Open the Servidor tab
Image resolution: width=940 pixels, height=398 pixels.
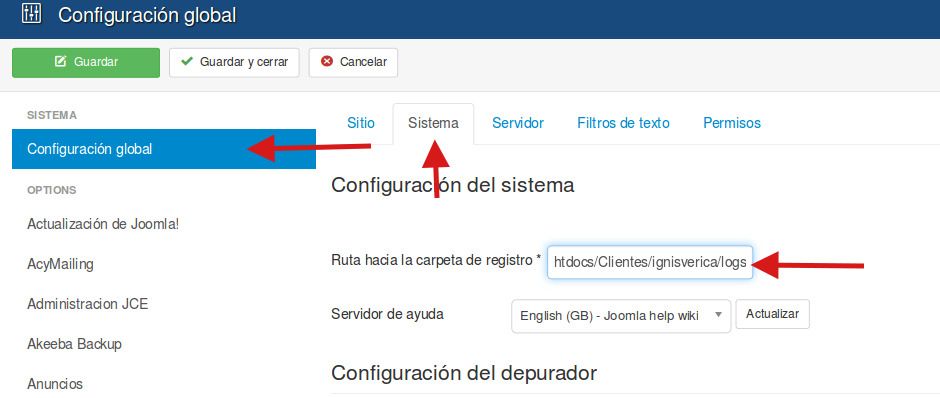pos(518,123)
